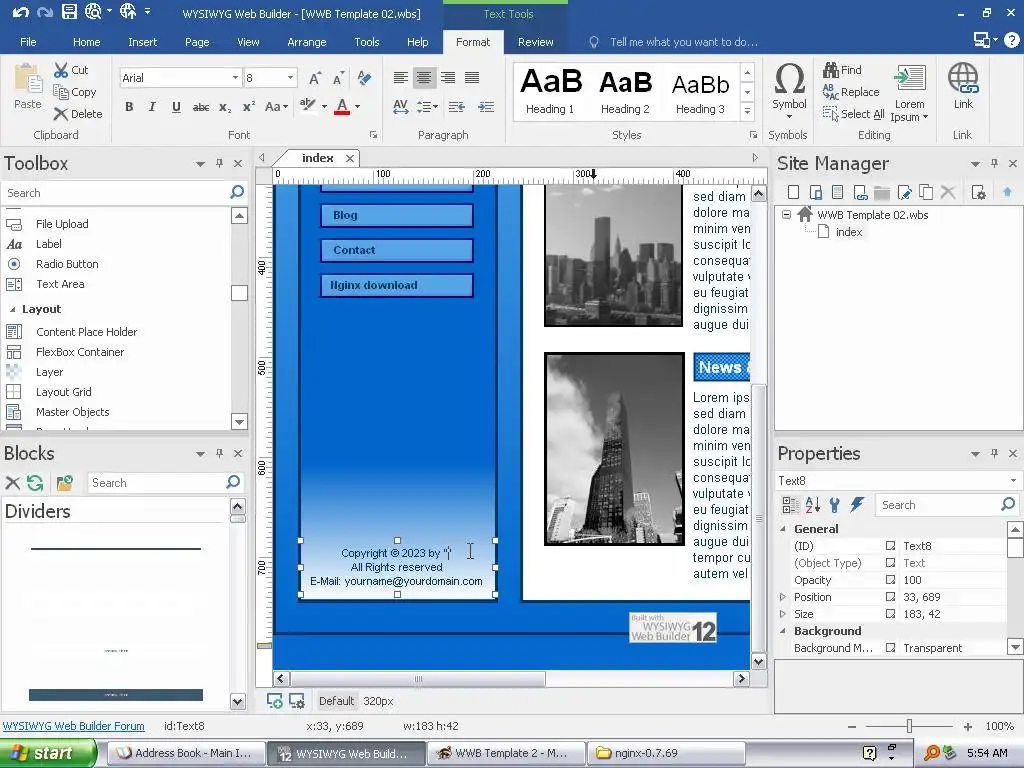Image resolution: width=1024 pixels, height=768 pixels.
Task: Expand the Size property
Action: pos(783,614)
